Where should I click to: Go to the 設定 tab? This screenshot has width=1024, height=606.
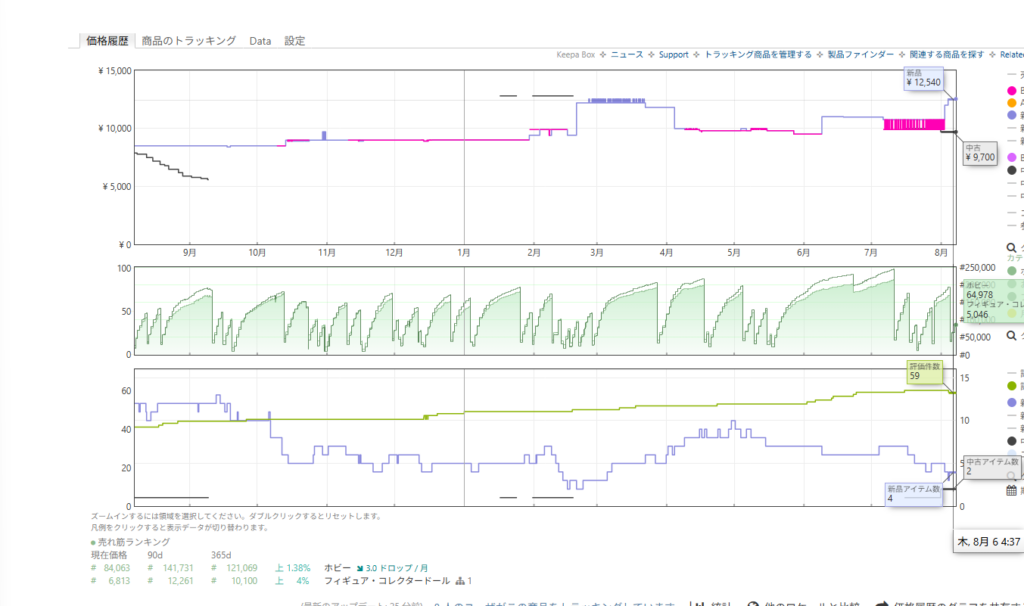(295, 40)
